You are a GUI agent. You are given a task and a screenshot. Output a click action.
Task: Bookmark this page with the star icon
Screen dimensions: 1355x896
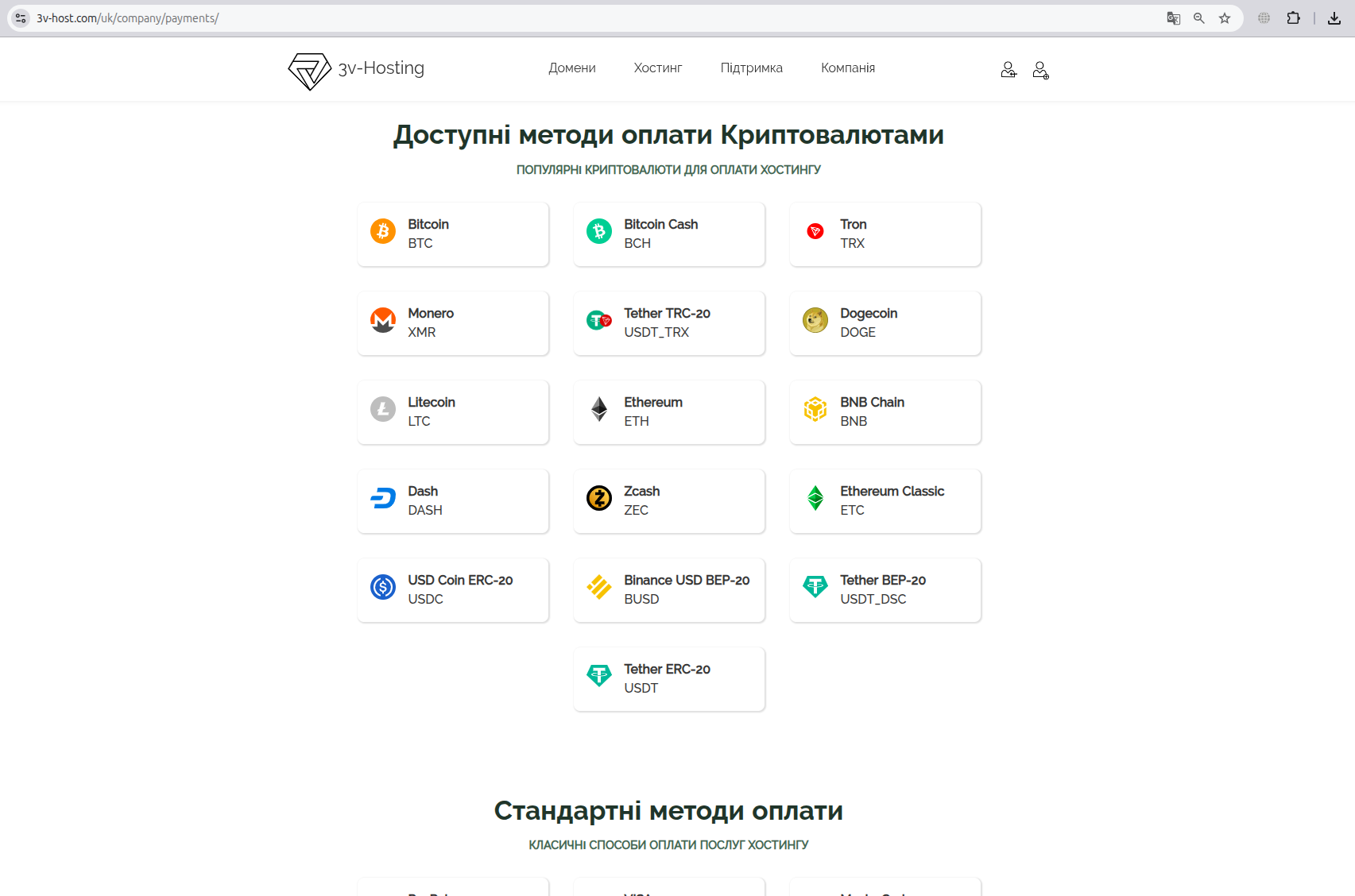tap(1225, 18)
